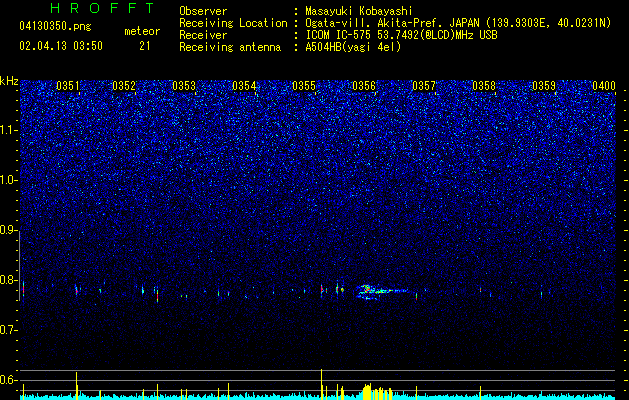The height and width of the screenshot is (400, 629).
Task: Click the tallest yellow intensity spike near 0355
Action: (x=322, y=384)
